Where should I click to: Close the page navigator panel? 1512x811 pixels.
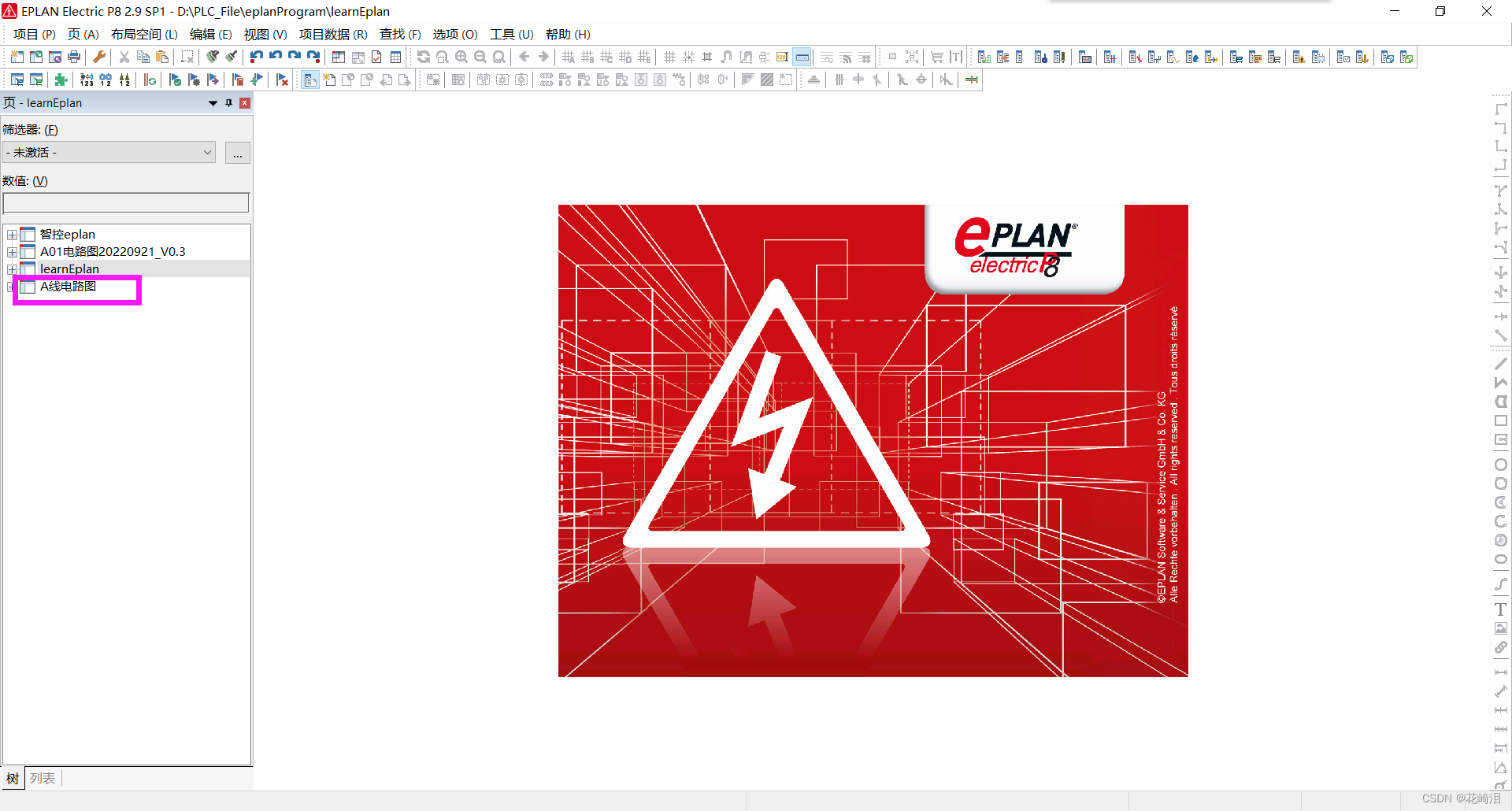click(x=245, y=103)
